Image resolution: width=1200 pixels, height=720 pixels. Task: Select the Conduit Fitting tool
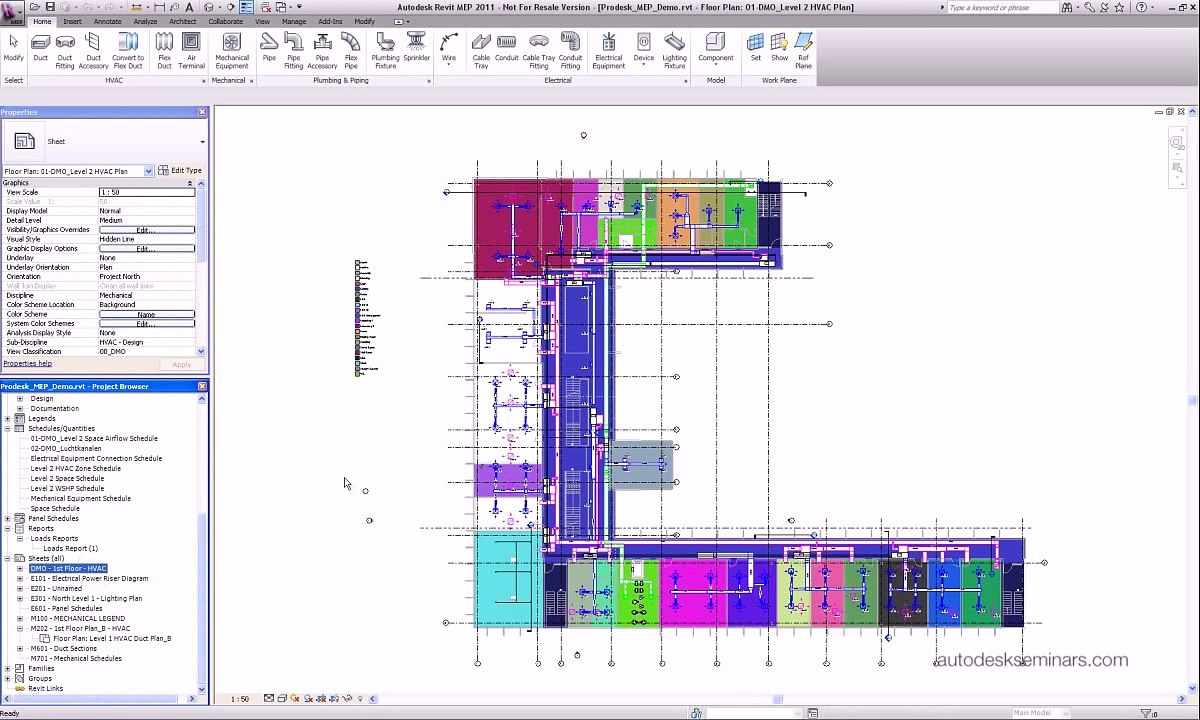[x=570, y=50]
